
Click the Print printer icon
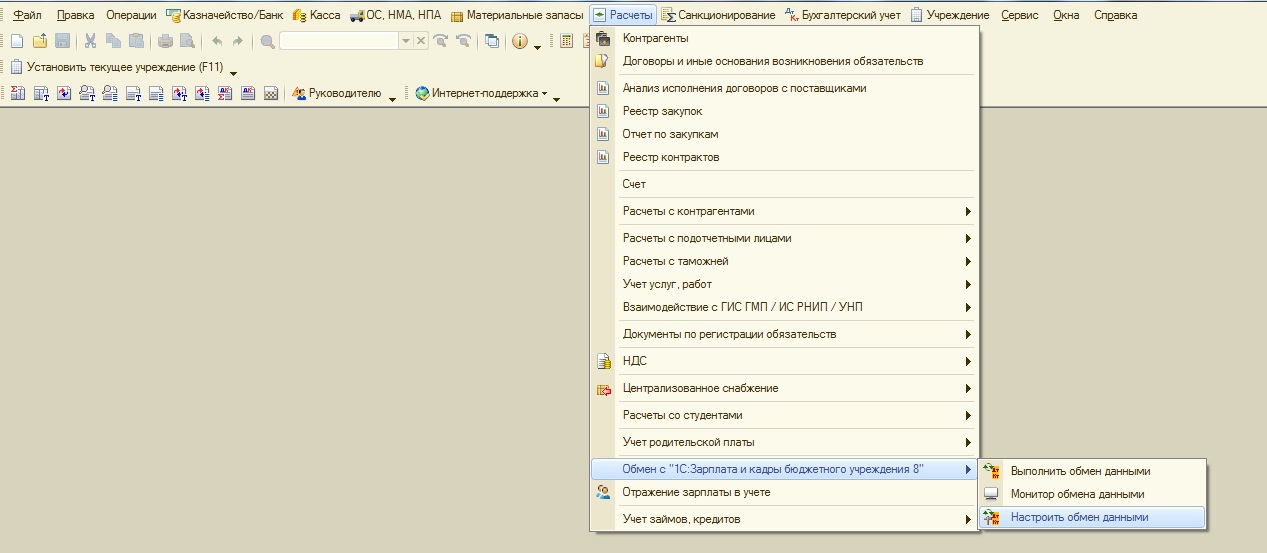tap(165, 41)
